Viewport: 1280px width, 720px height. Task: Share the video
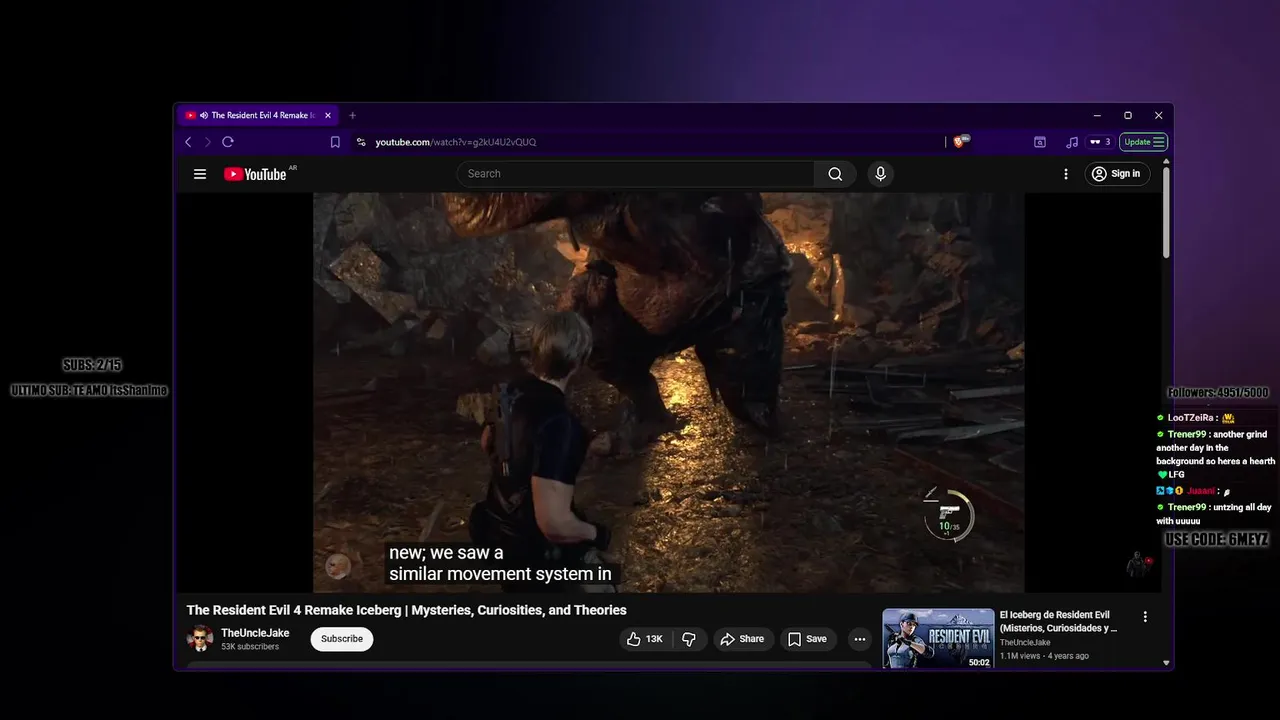click(x=742, y=639)
